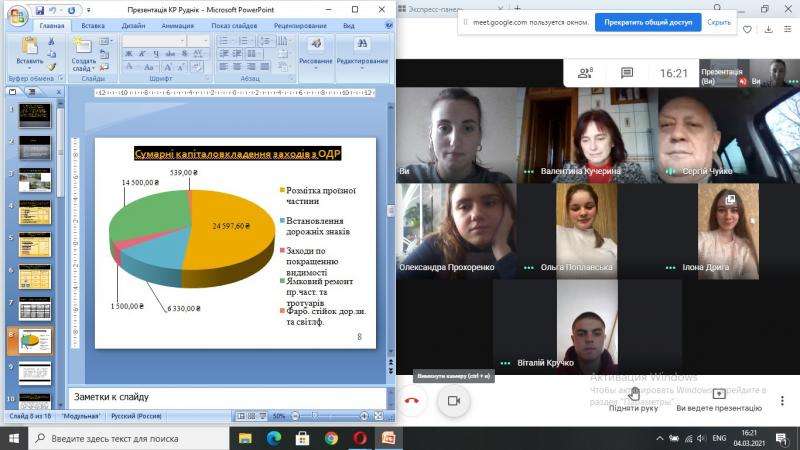Expand the Редактирование editing group
The image size is (800, 450).
click(361, 50)
